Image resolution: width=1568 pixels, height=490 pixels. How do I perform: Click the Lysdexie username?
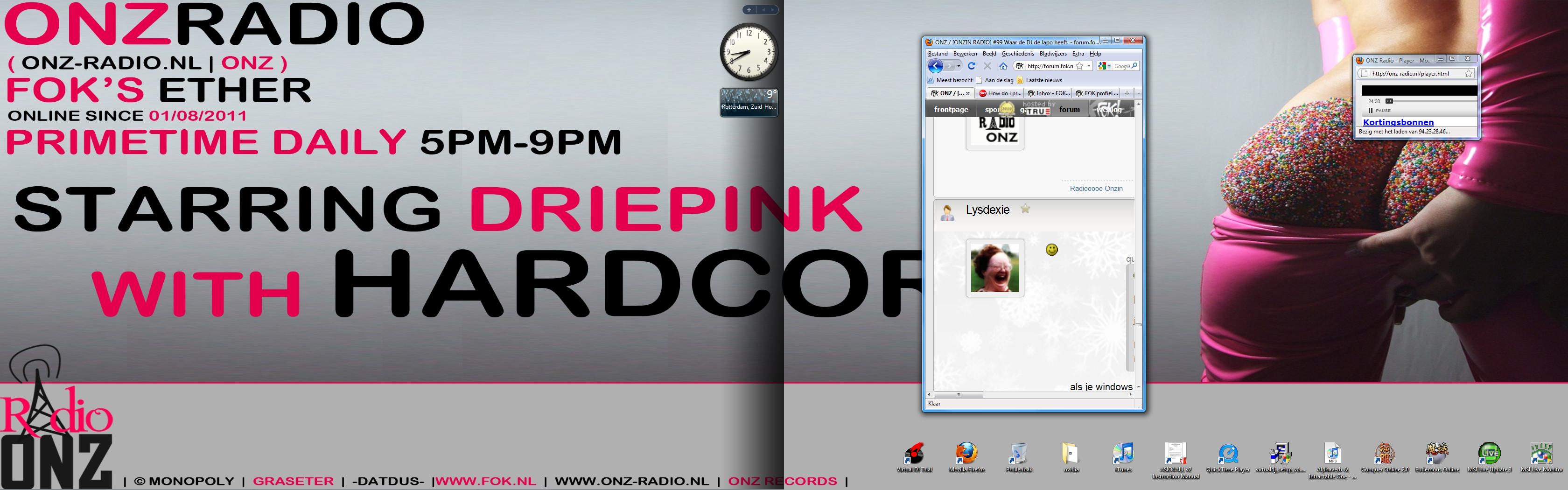click(987, 210)
